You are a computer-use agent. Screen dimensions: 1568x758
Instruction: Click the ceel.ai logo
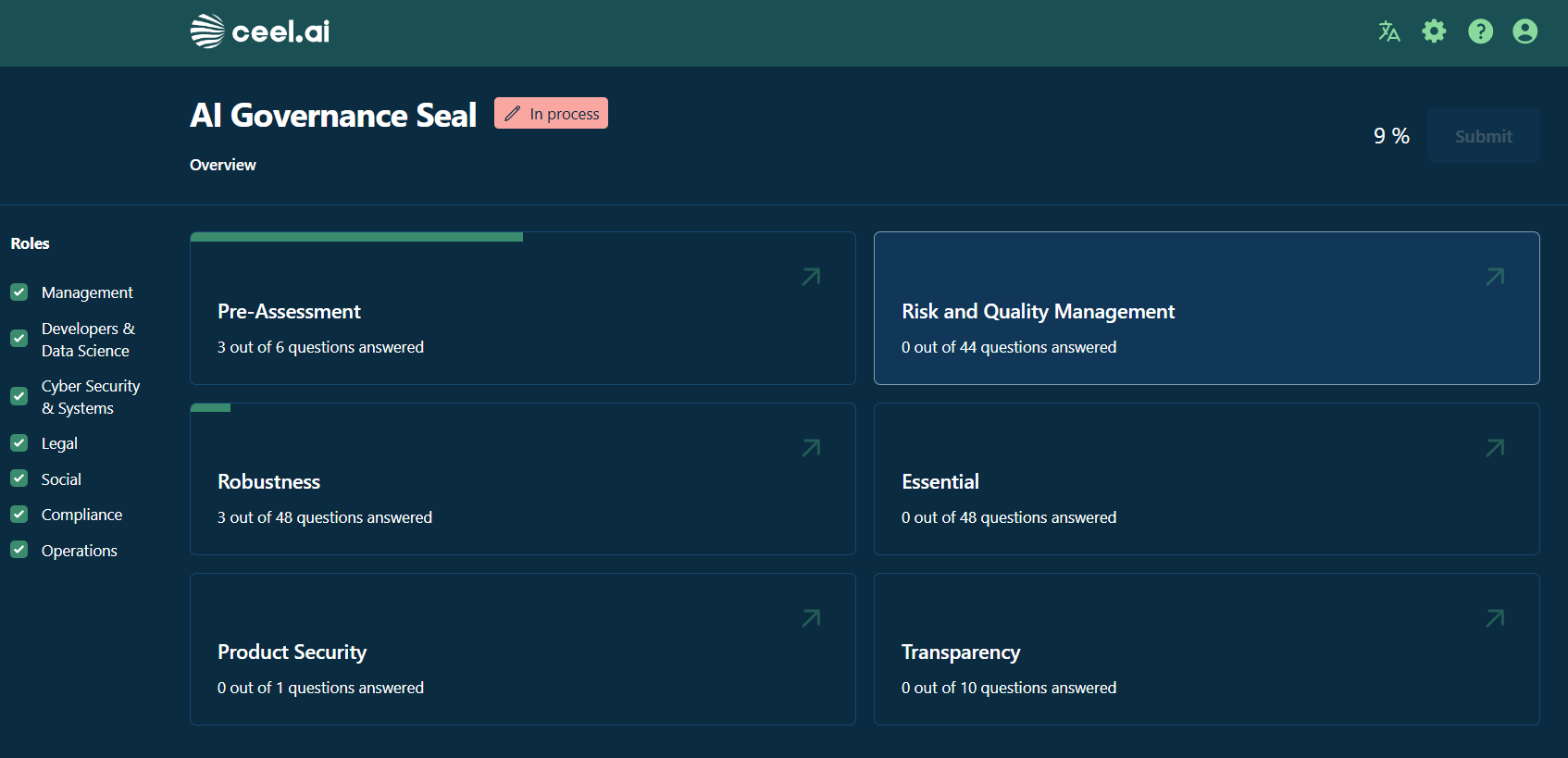[260, 31]
